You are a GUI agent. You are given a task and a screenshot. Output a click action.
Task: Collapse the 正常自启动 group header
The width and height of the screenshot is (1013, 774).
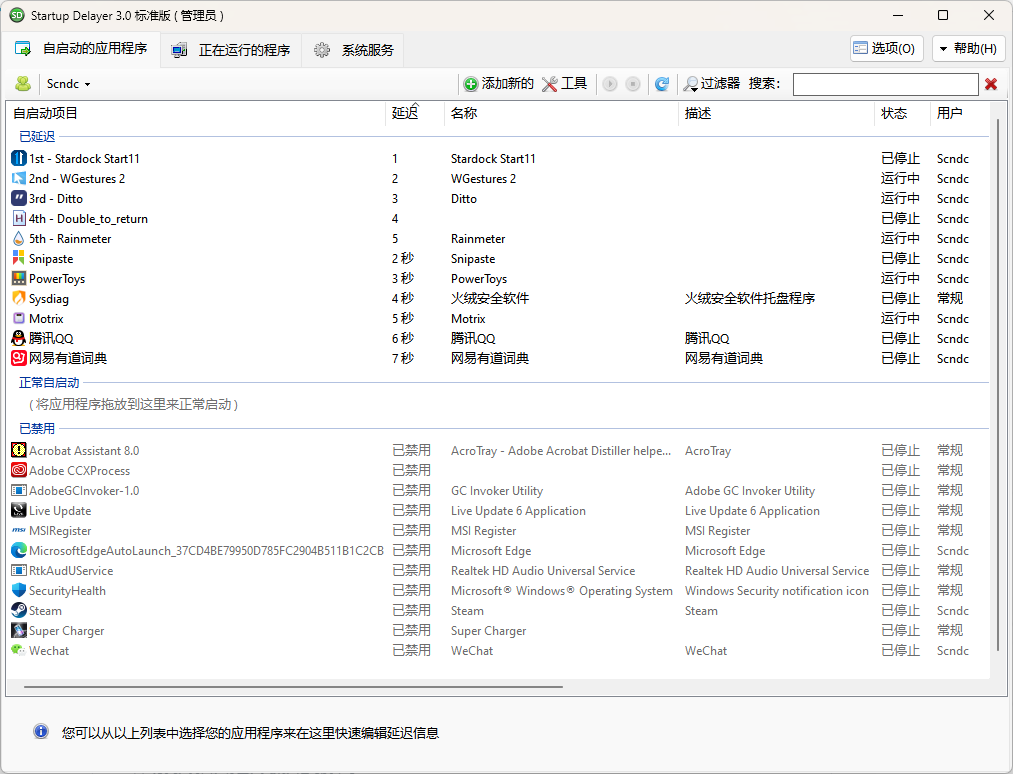(49, 382)
